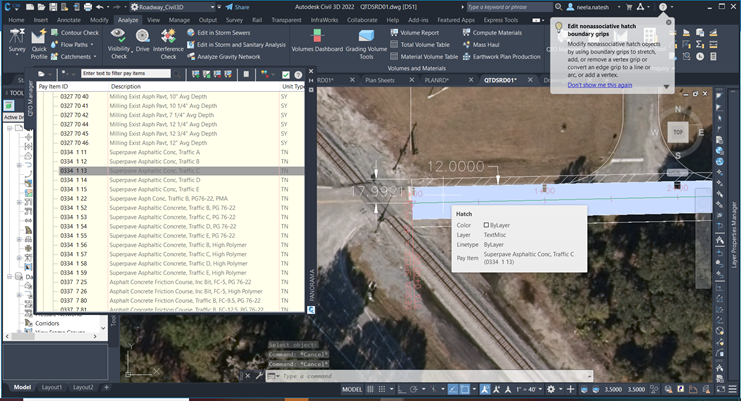Click the keyword search magnifier icon
This screenshot has width=741, height=401.
pyautogui.click(x=559, y=7)
